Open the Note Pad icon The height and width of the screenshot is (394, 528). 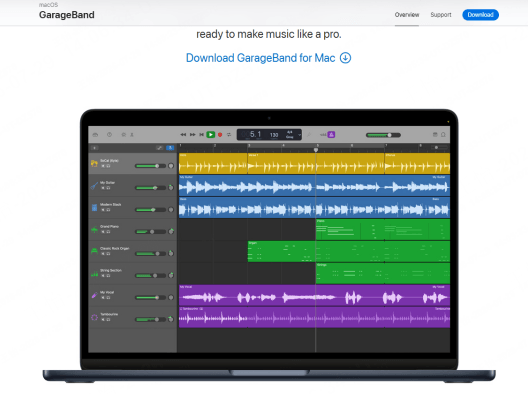[x=435, y=135]
